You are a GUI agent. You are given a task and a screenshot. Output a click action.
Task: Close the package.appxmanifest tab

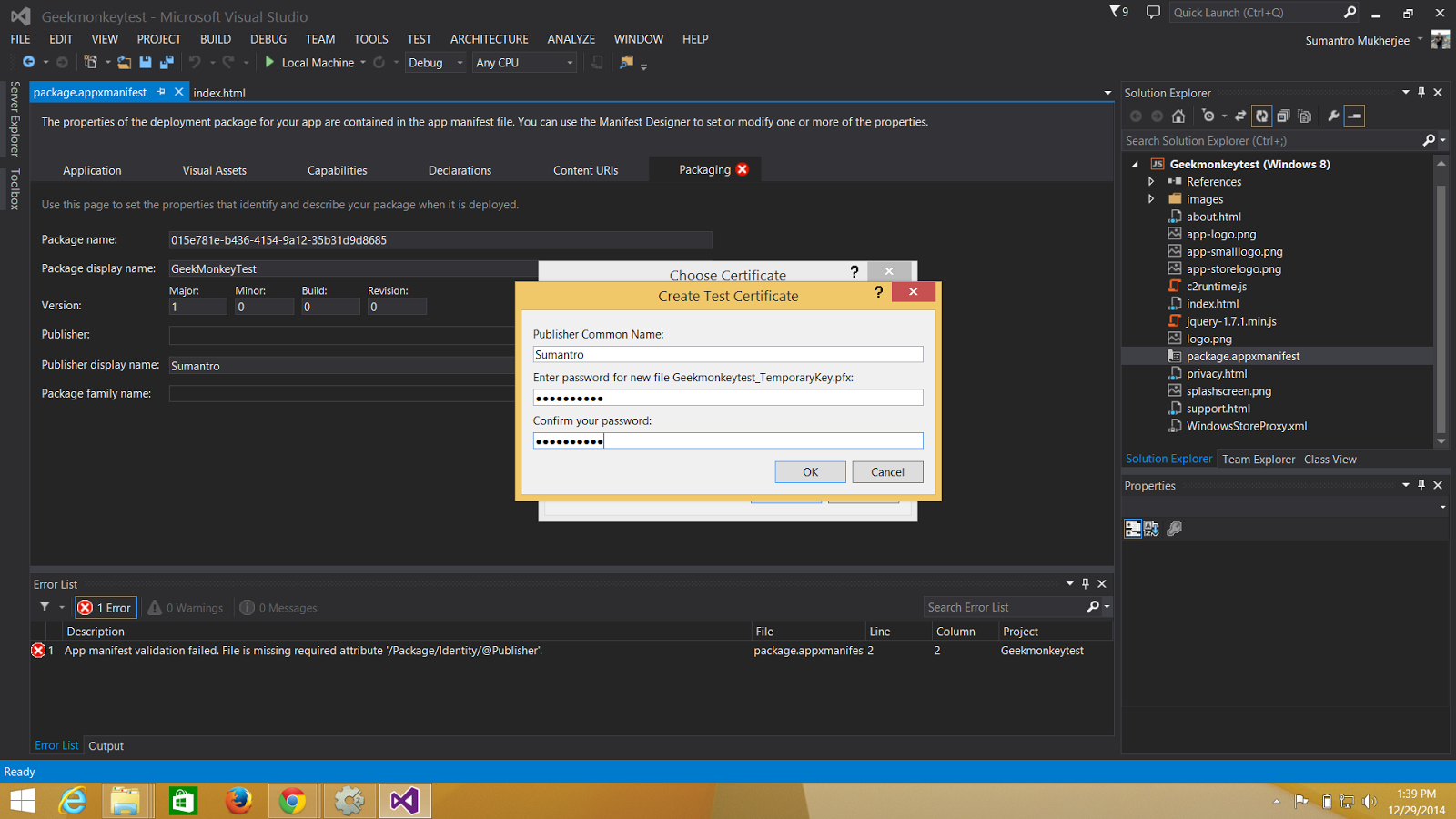179,92
